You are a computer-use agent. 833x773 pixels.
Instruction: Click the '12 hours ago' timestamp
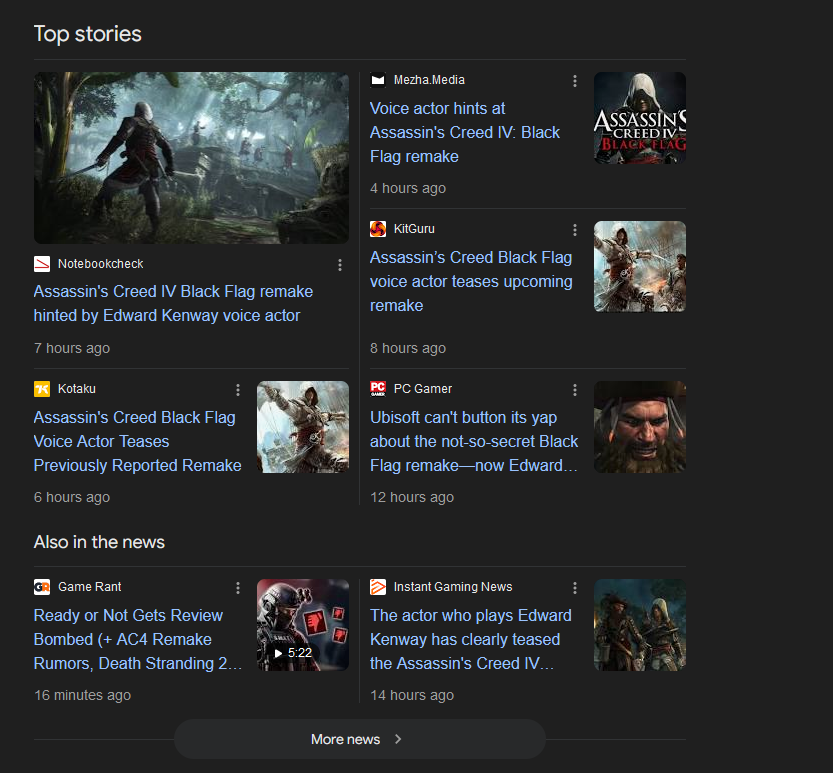click(x=412, y=497)
